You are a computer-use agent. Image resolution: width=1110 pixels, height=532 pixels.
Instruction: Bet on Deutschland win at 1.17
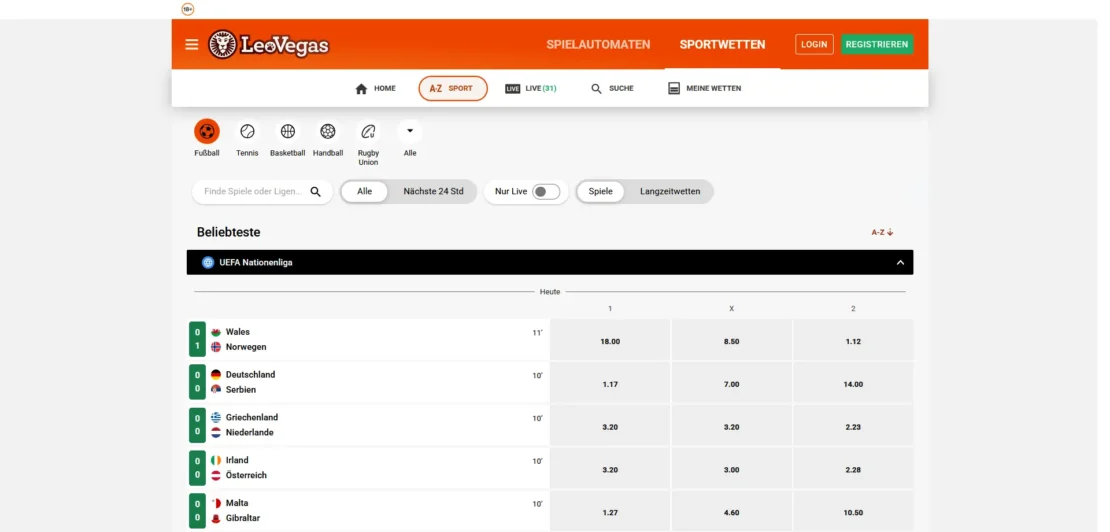(x=610, y=384)
